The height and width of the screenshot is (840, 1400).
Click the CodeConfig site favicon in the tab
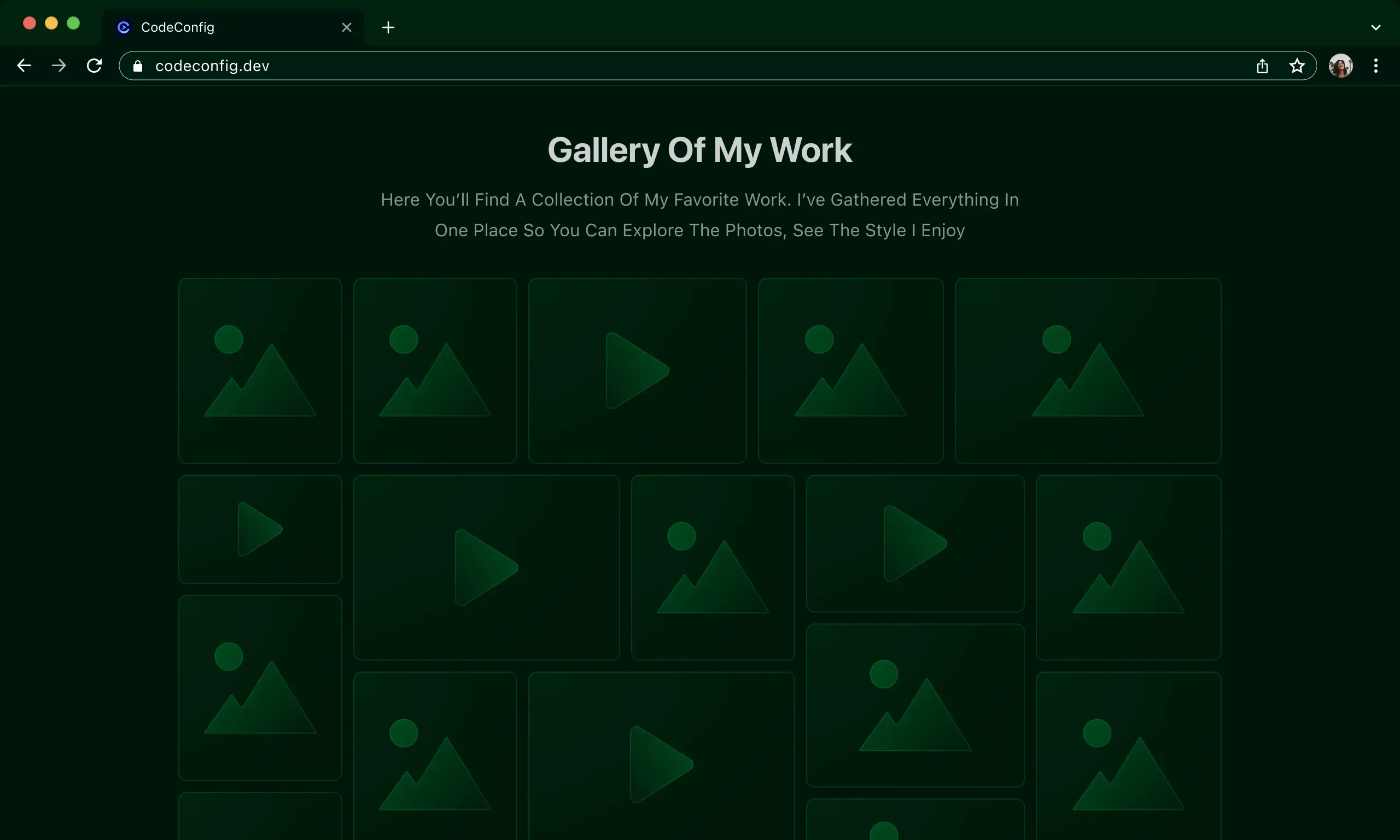pyautogui.click(x=124, y=27)
